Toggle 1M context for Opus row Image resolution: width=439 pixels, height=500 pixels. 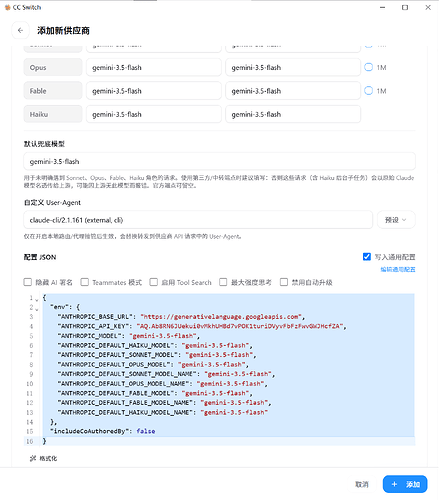(x=368, y=67)
